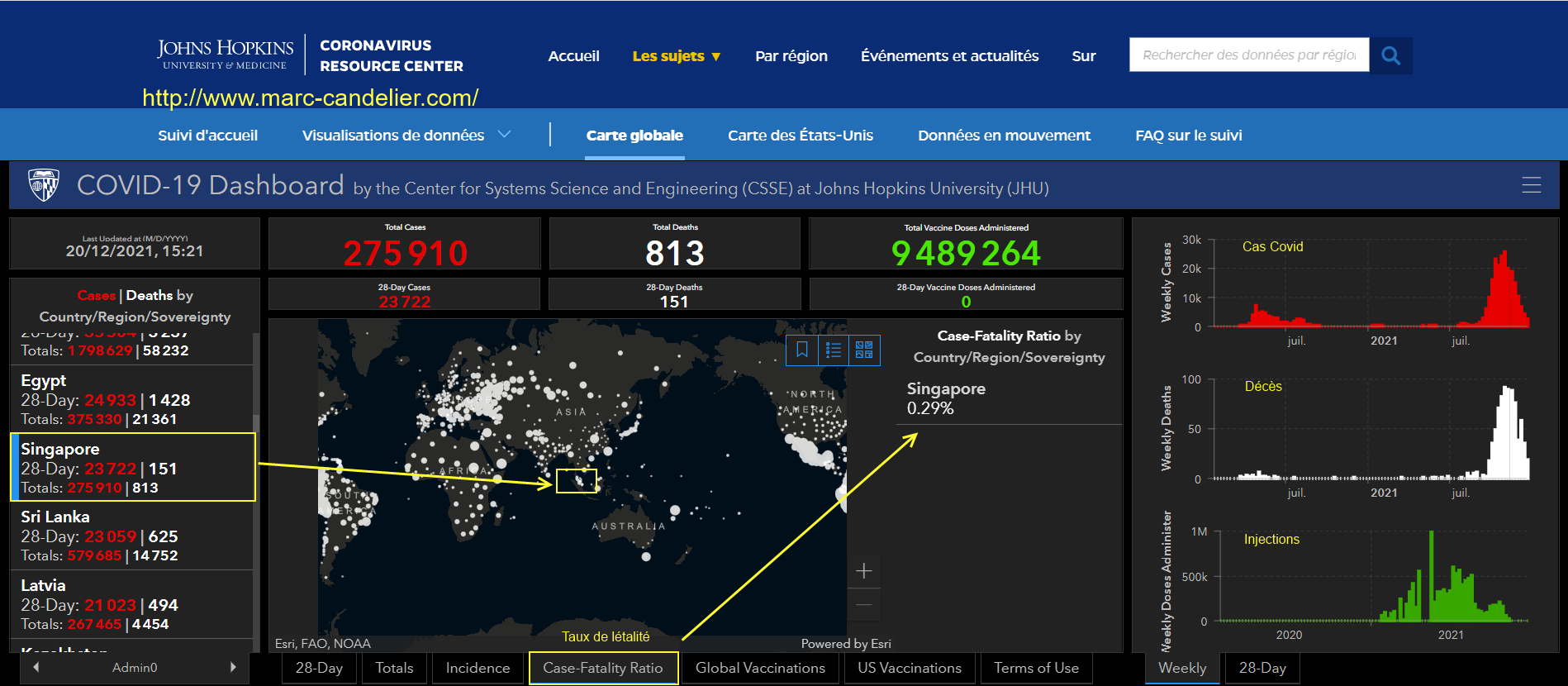This screenshot has width=1568, height=686.
Task: Click the 28-Day Deaths 151 figure
Action: pyautogui.click(x=675, y=302)
